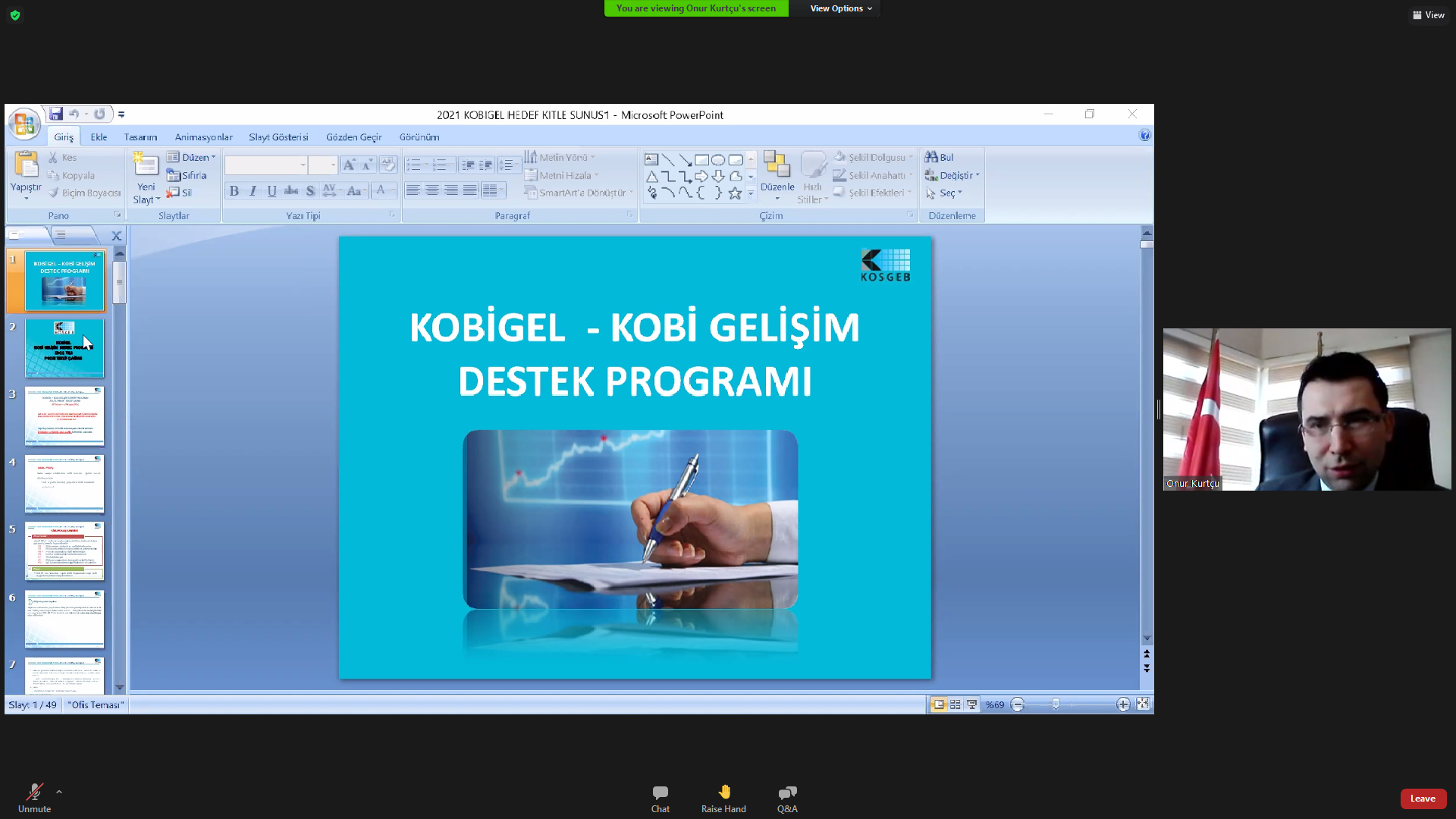This screenshot has height=819, width=1456.
Task: Click the red Leave button
Action: click(1422, 799)
